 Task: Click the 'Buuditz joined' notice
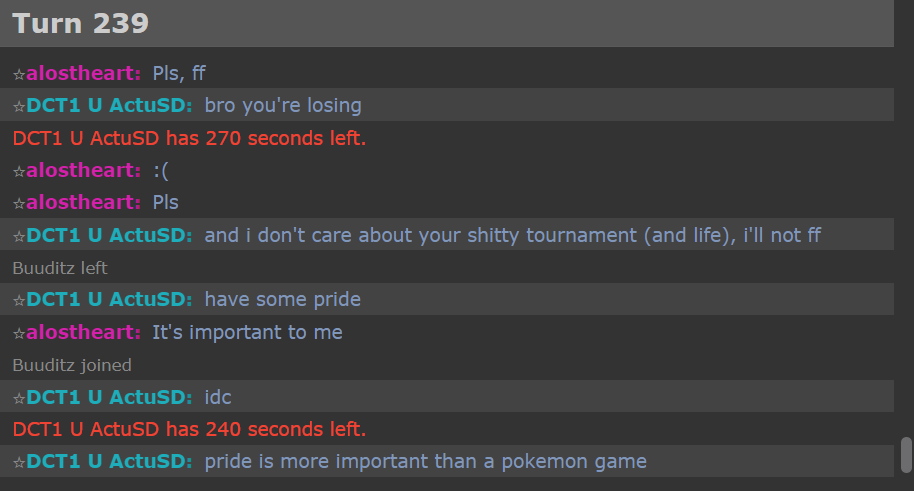(x=72, y=365)
